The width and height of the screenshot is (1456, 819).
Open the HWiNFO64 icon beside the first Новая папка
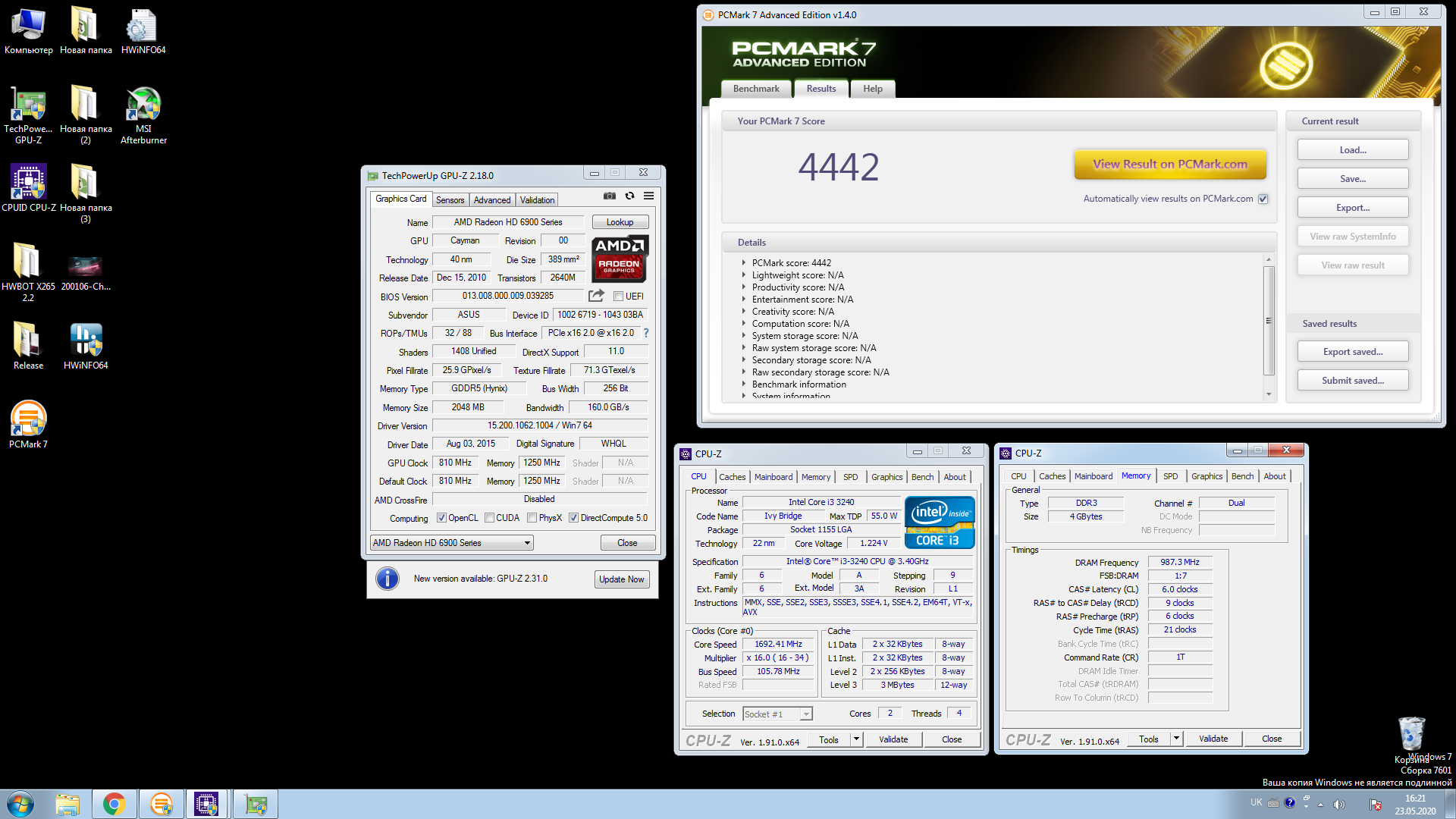[x=143, y=31]
